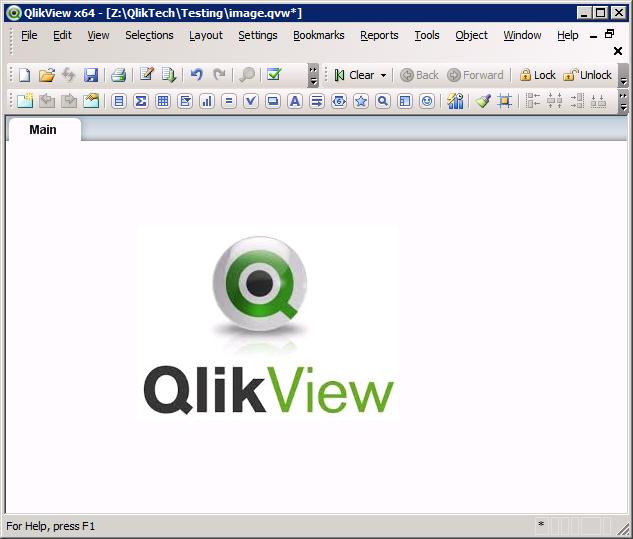Open the Tools menu
633x539 pixels.
(427, 36)
